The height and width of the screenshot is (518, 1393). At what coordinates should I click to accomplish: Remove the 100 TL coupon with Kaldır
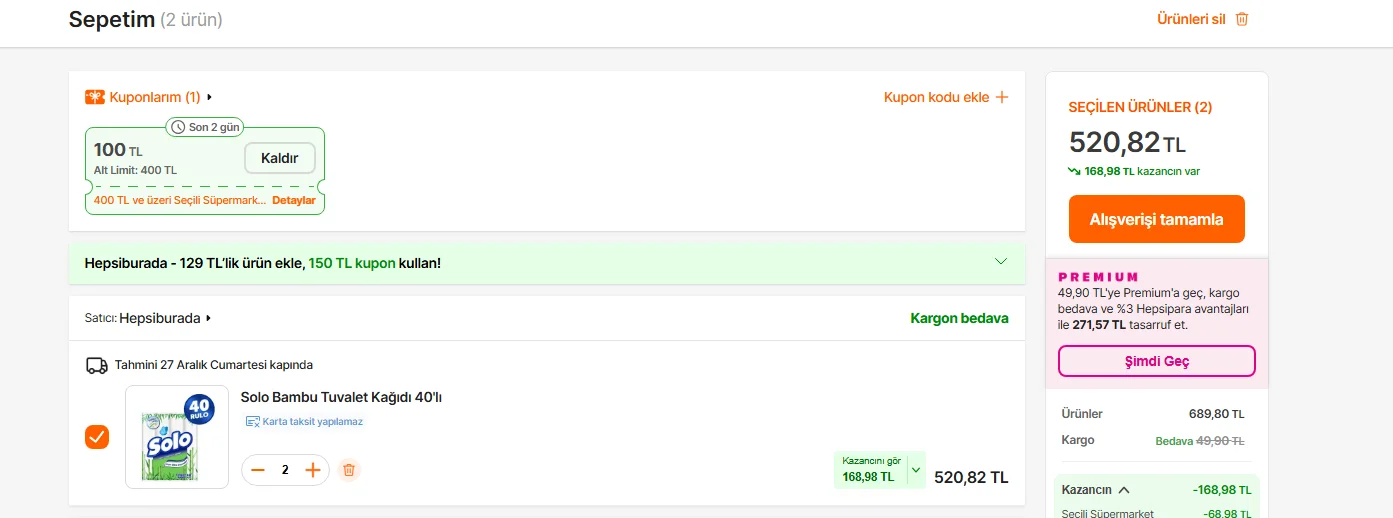point(279,158)
